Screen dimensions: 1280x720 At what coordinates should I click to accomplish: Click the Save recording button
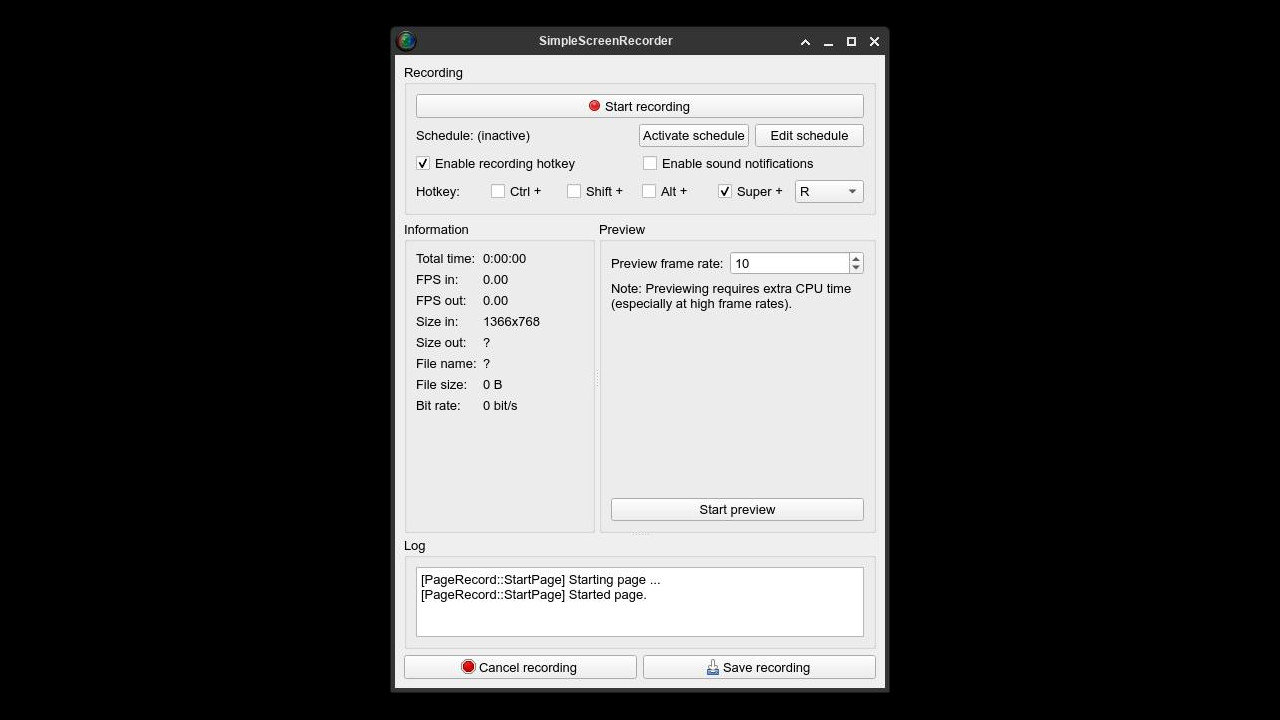pyautogui.click(x=759, y=667)
